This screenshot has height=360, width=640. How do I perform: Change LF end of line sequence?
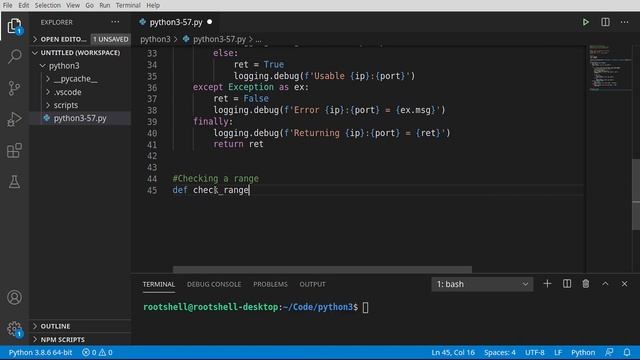[558, 352]
